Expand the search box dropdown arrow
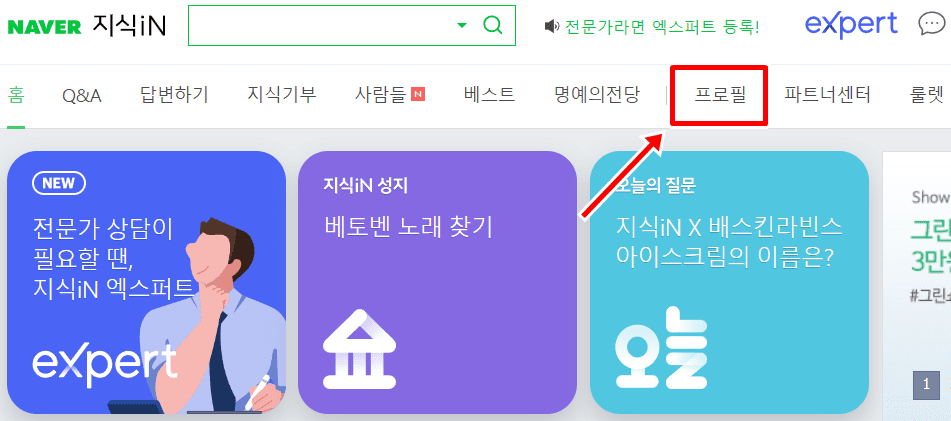 [462, 25]
